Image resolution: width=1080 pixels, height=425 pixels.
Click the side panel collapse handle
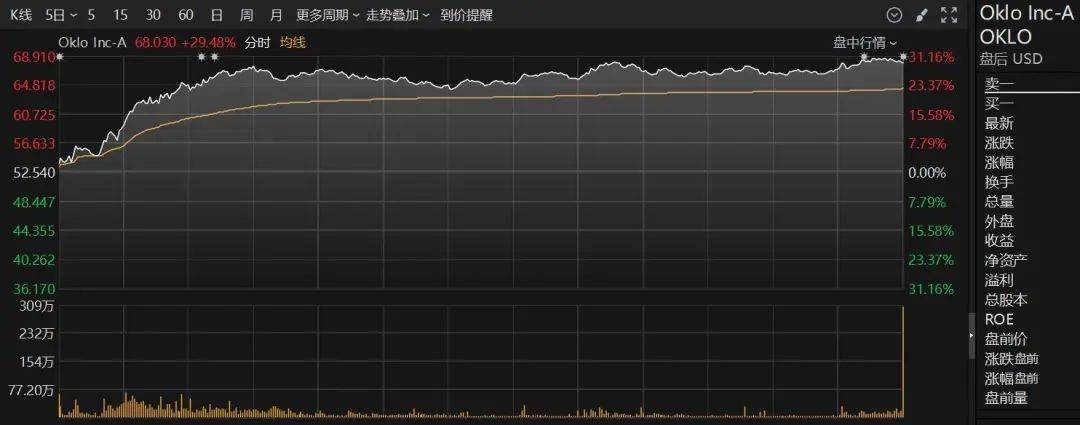tap(972, 335)
